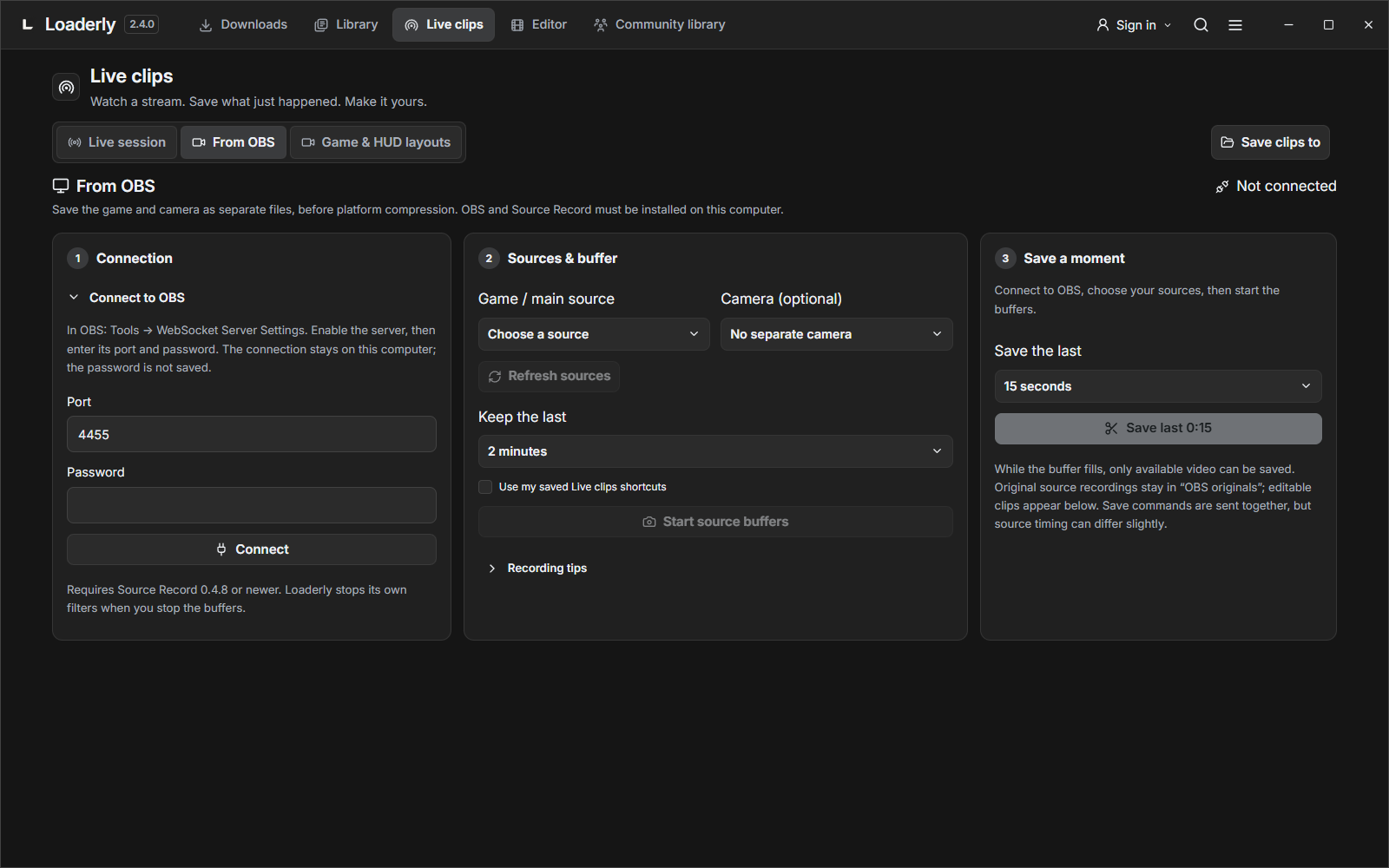This screenshot has height=868, width=1389.
Task: Go to Community library
Action: [660, 24]
